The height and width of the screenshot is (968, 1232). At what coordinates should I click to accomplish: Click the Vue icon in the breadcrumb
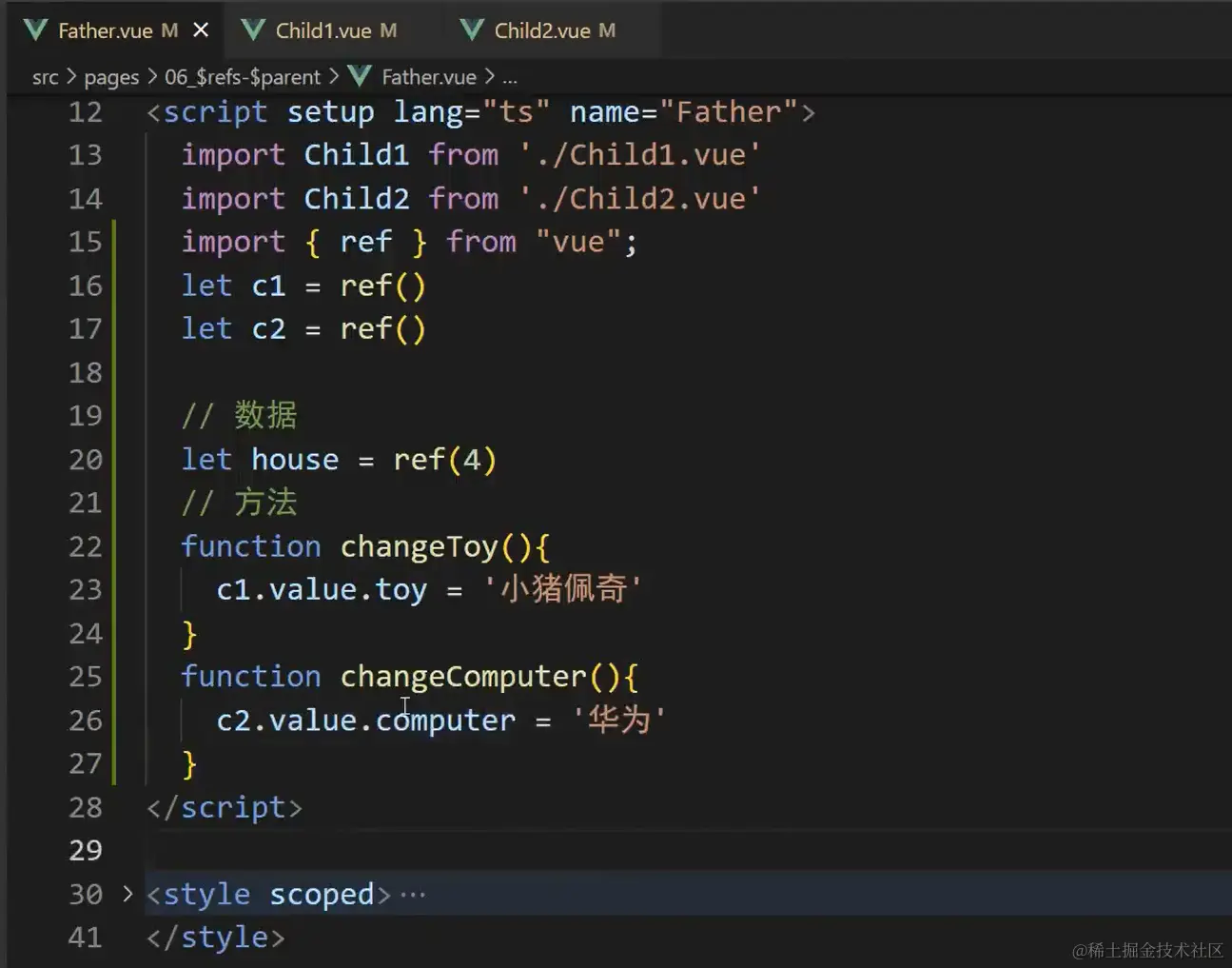pyautogui.click(x=360, y=76)
